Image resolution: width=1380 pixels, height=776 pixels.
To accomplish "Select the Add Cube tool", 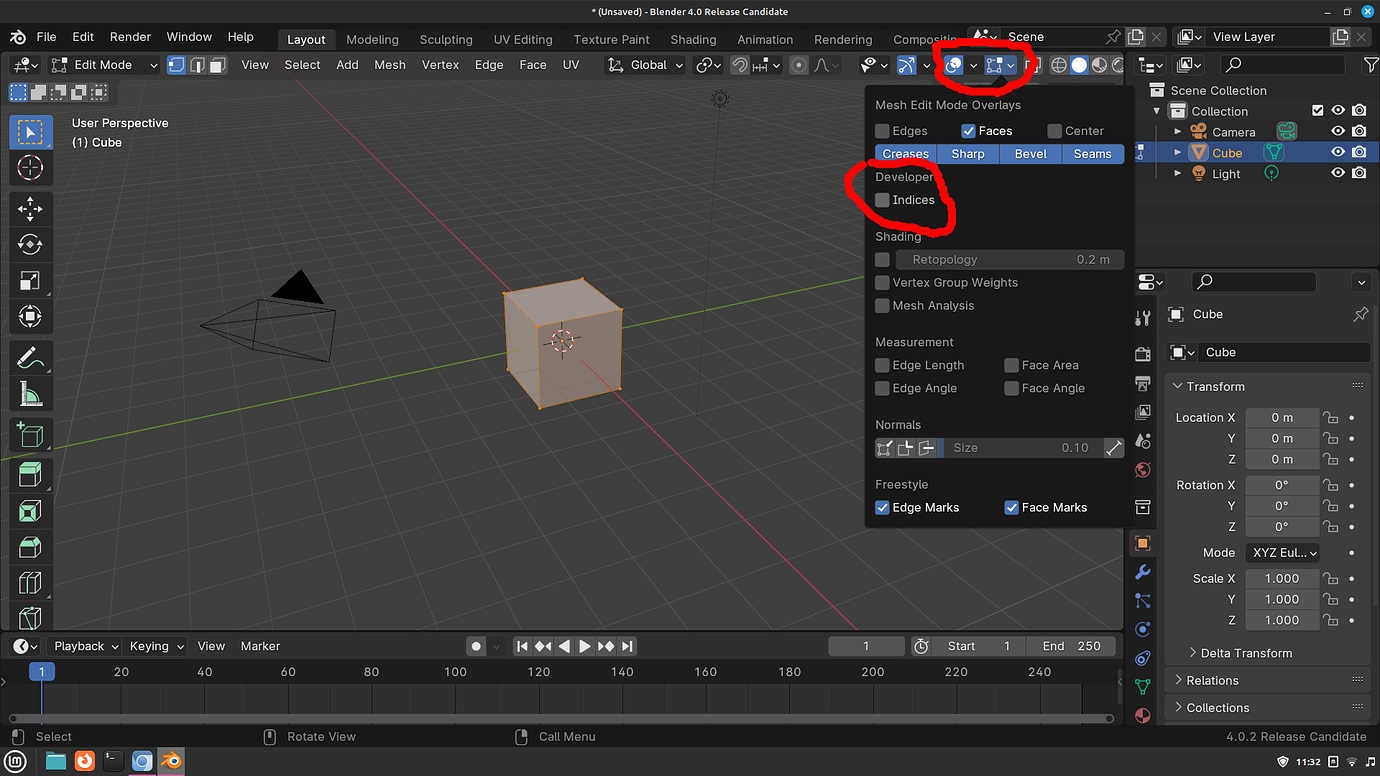I will tap(30, 435).
